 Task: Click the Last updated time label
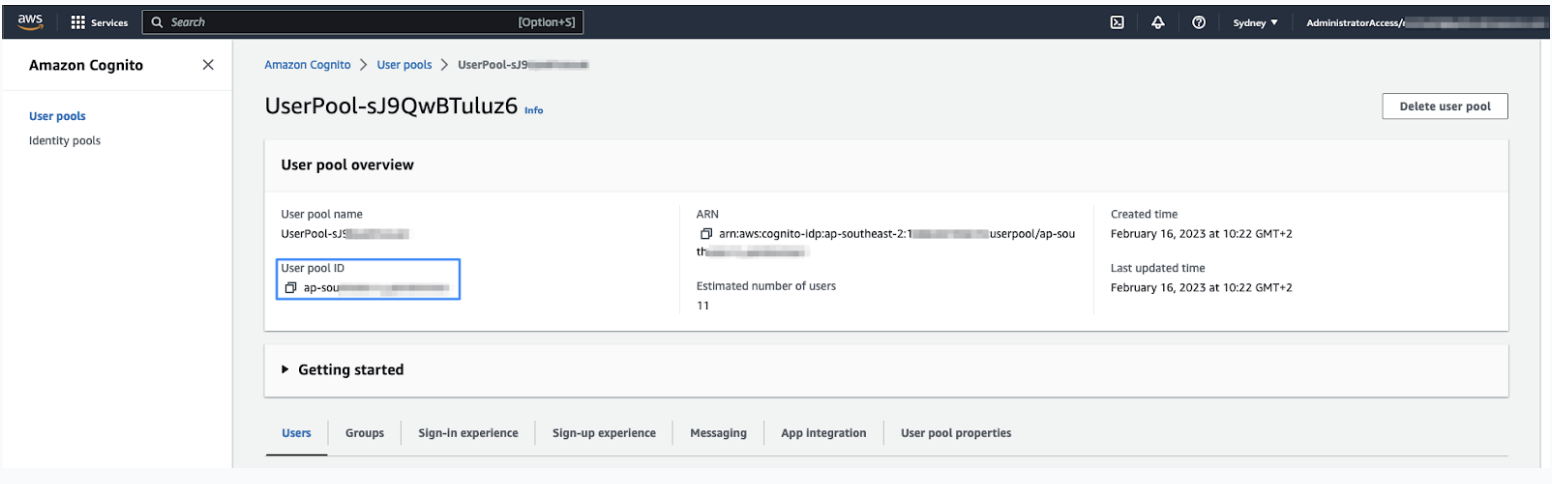tap(1157, 268)
